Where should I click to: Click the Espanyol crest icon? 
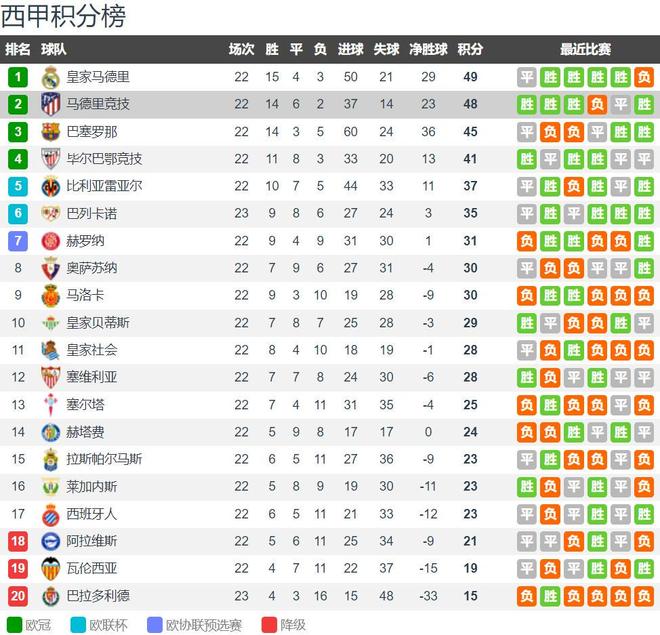pos(50,514)
